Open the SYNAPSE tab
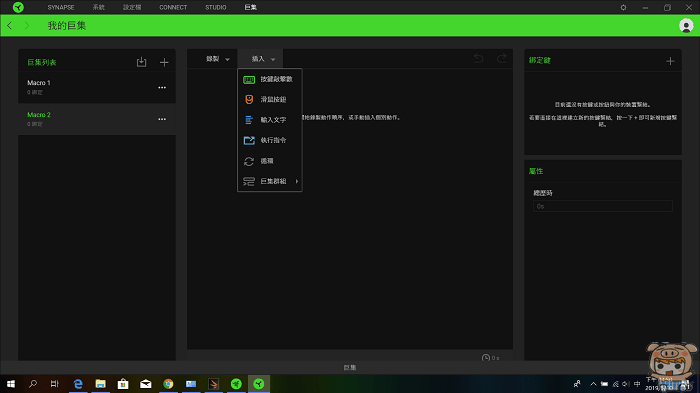The height and width of the screenshot is (393, 700). (x=61, y=8)
